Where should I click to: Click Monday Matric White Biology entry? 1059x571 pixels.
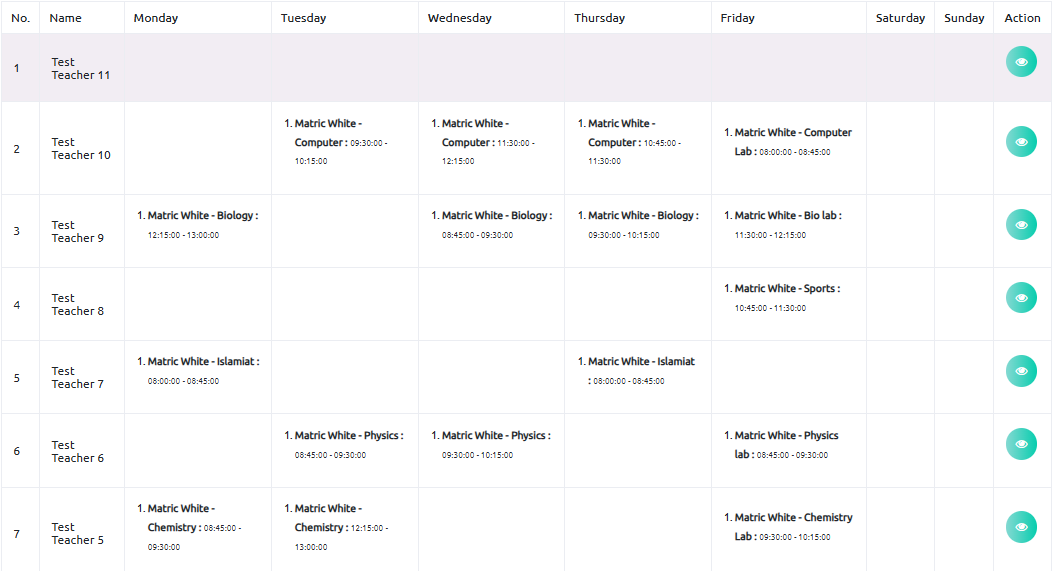(x=197, y=225)
